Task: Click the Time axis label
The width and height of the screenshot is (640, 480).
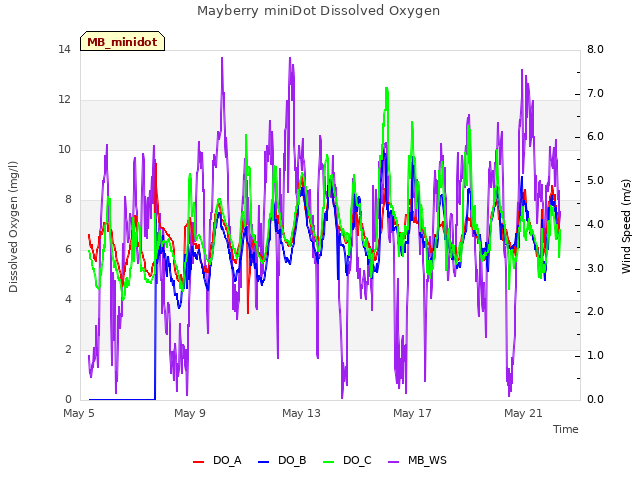Action: point(565,429)
